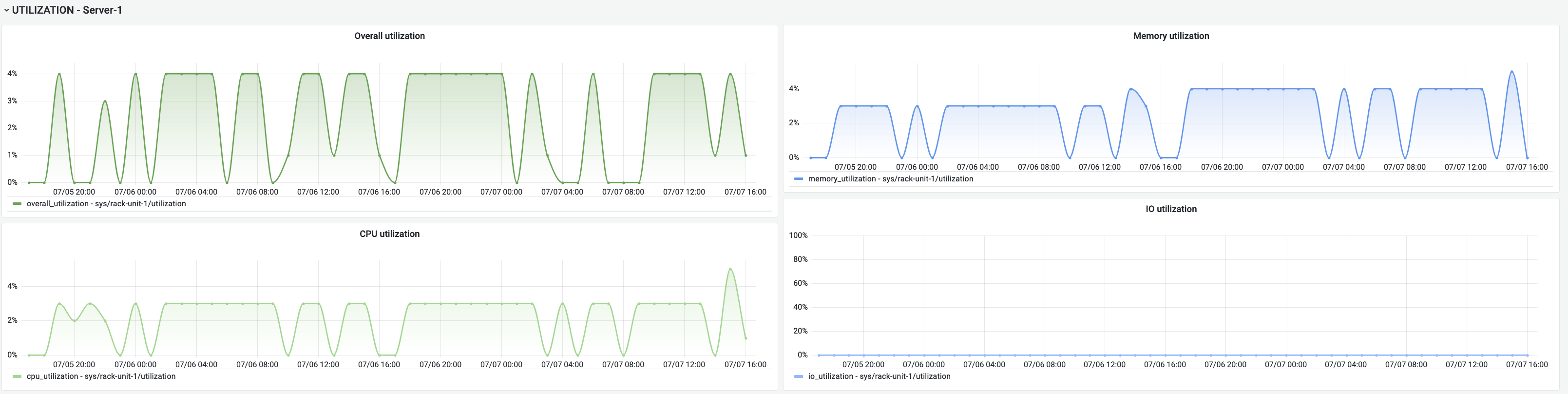The image size is (1568, 394).
Task: Open the Overall utilization panel title menu
Action: click(x=390, y=36)
